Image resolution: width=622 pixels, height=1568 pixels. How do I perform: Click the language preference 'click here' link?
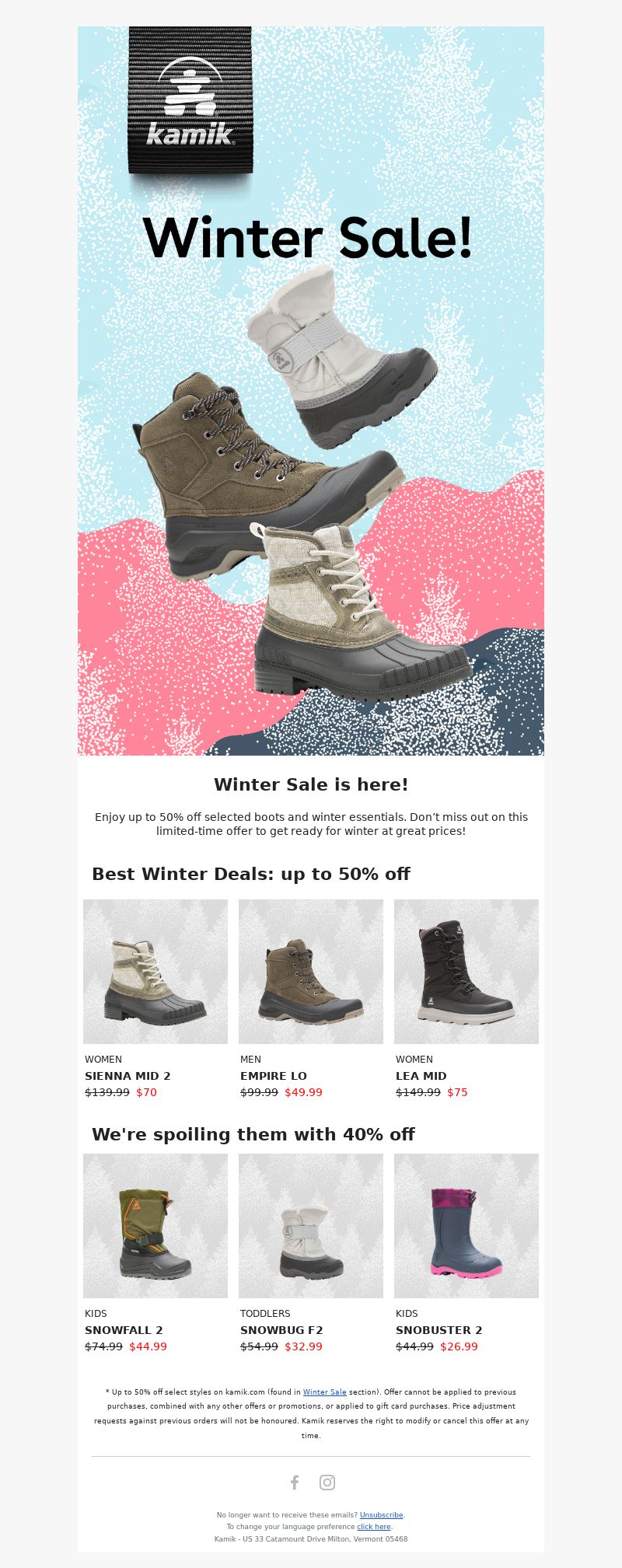374,1527
